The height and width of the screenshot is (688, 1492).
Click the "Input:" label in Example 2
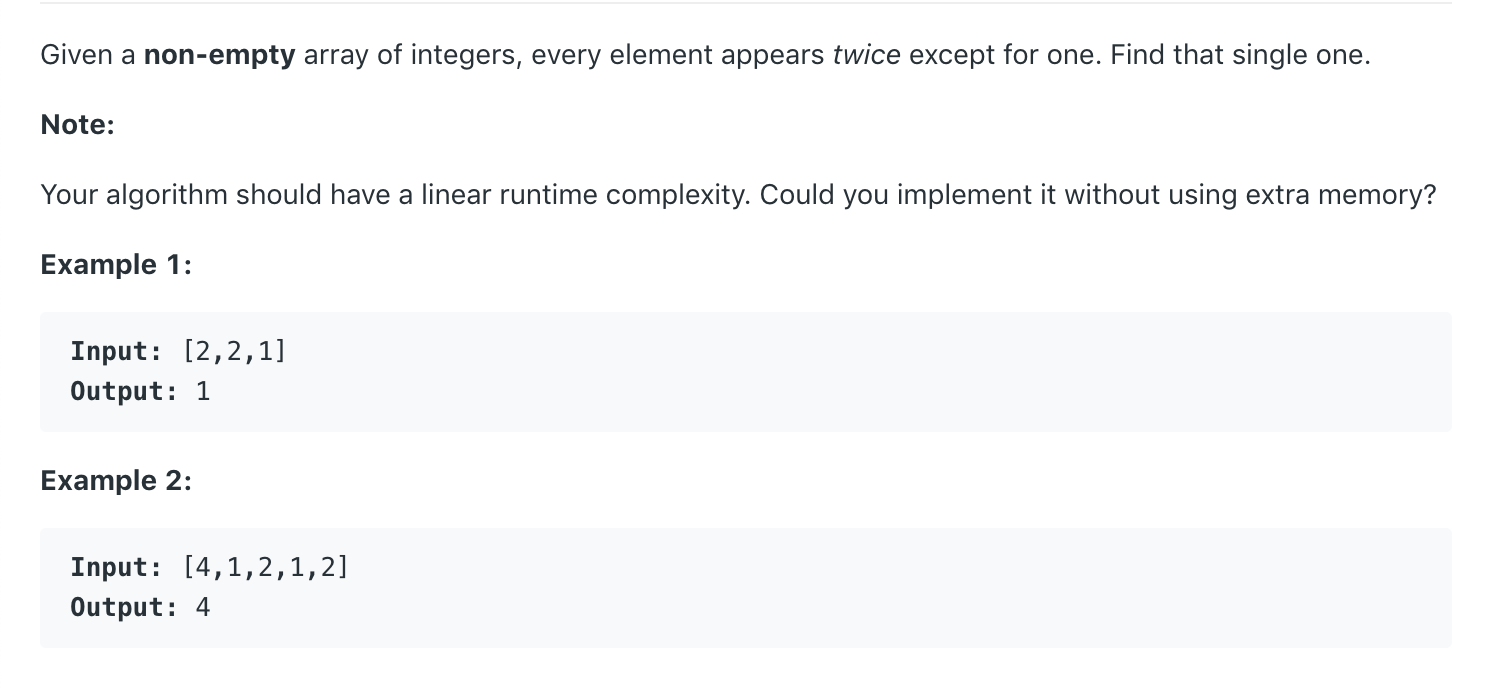(116, 568)
